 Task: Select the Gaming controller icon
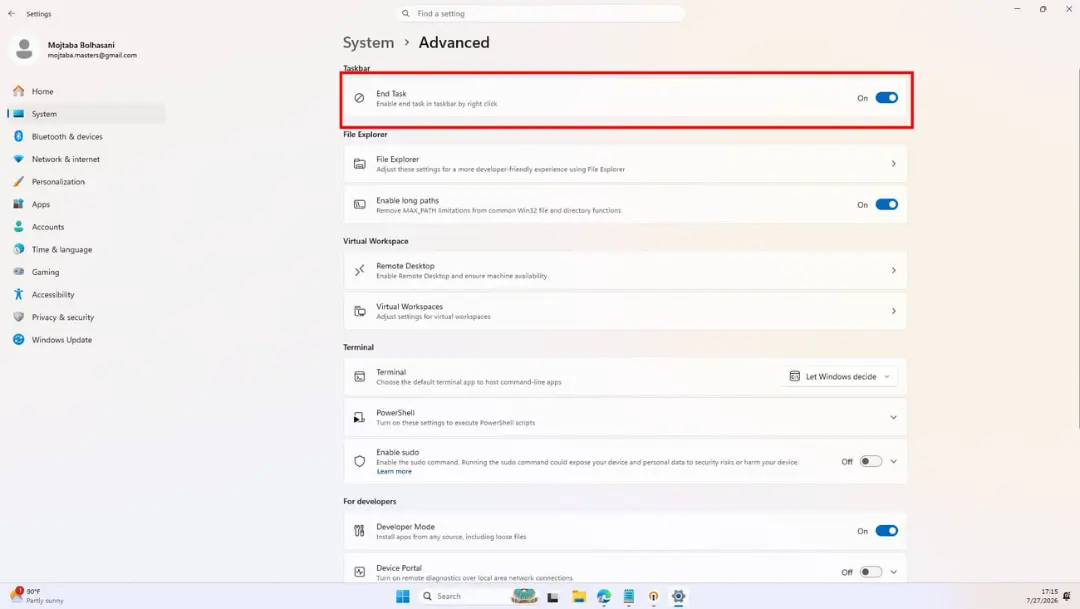[19, 271]
